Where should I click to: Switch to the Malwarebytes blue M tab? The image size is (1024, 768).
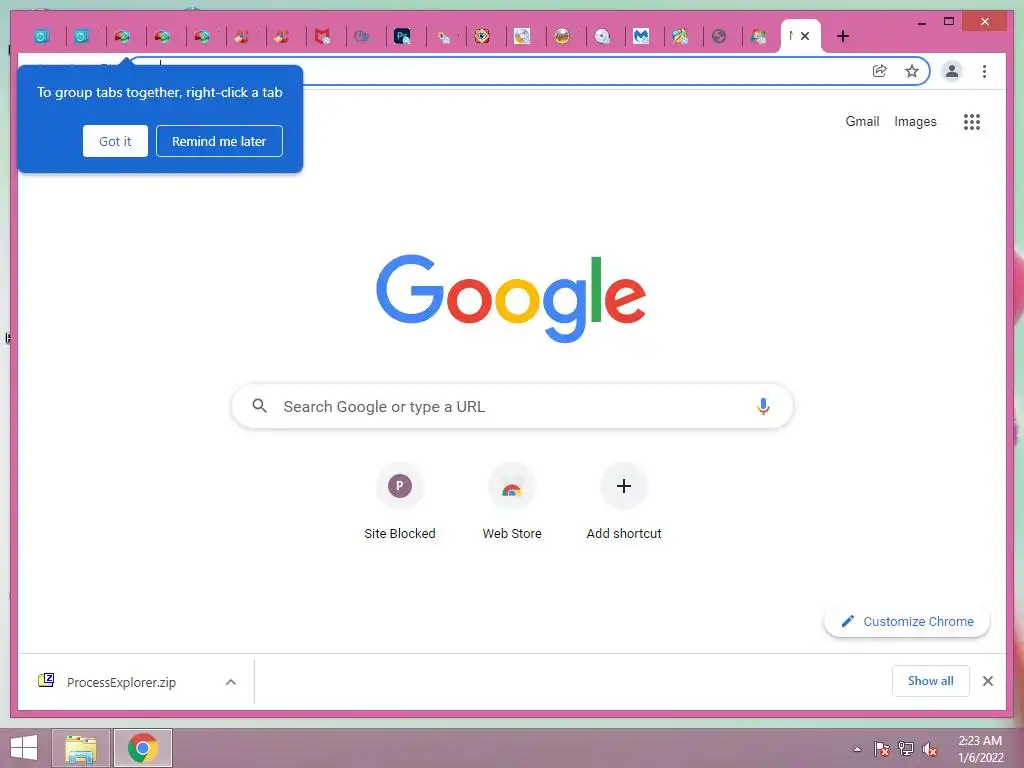click(641, 37)
